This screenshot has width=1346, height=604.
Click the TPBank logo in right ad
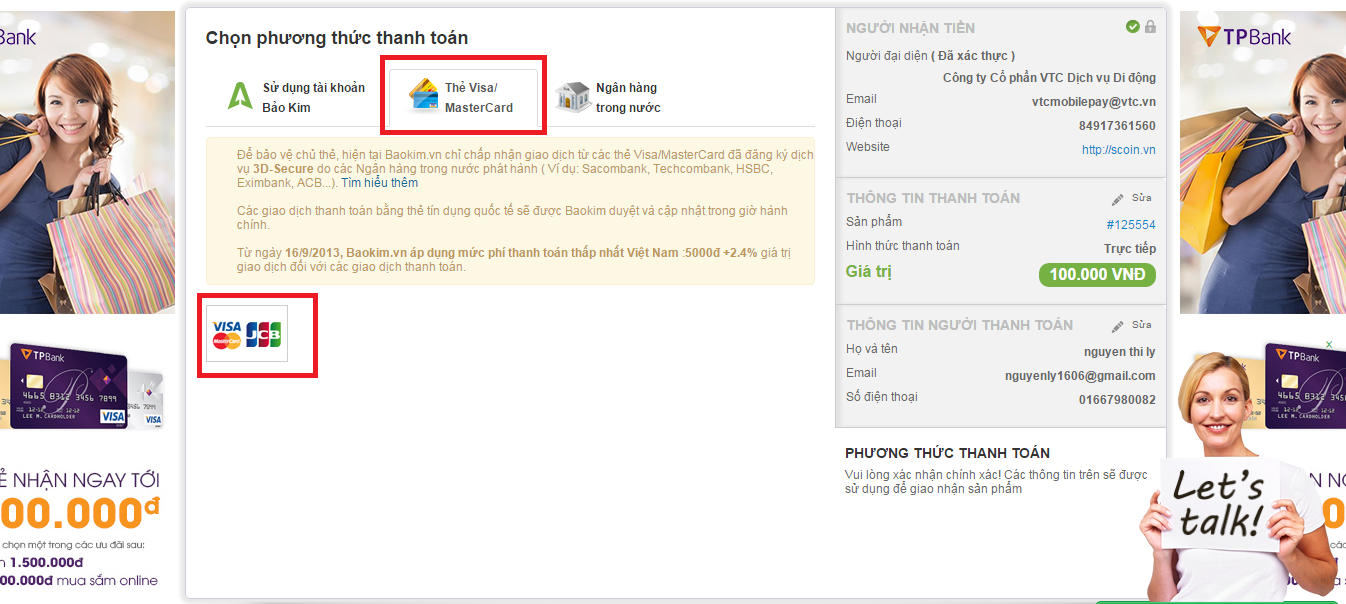click(1244, 37)
